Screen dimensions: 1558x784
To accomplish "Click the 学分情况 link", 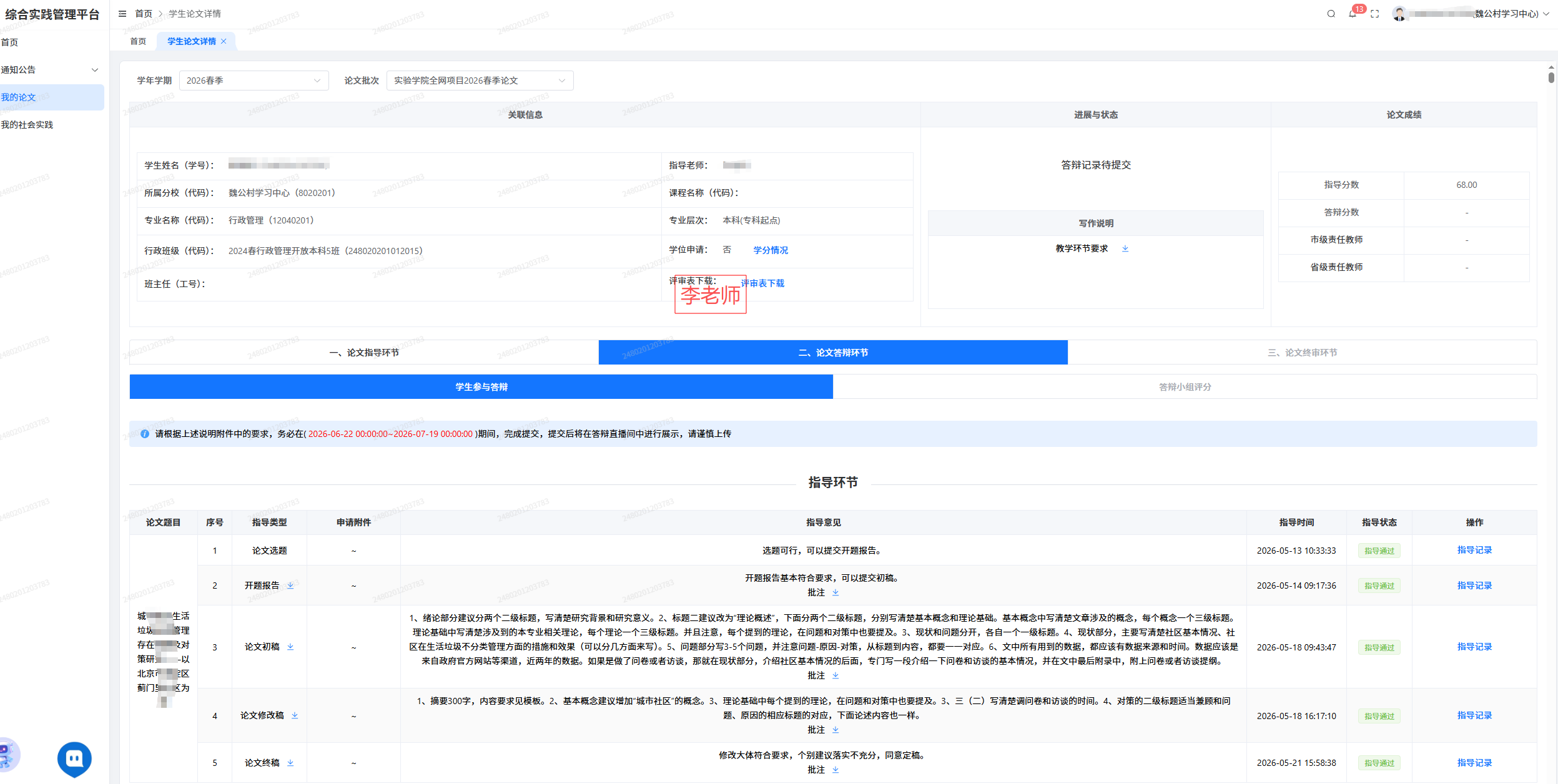I will 771,250.
